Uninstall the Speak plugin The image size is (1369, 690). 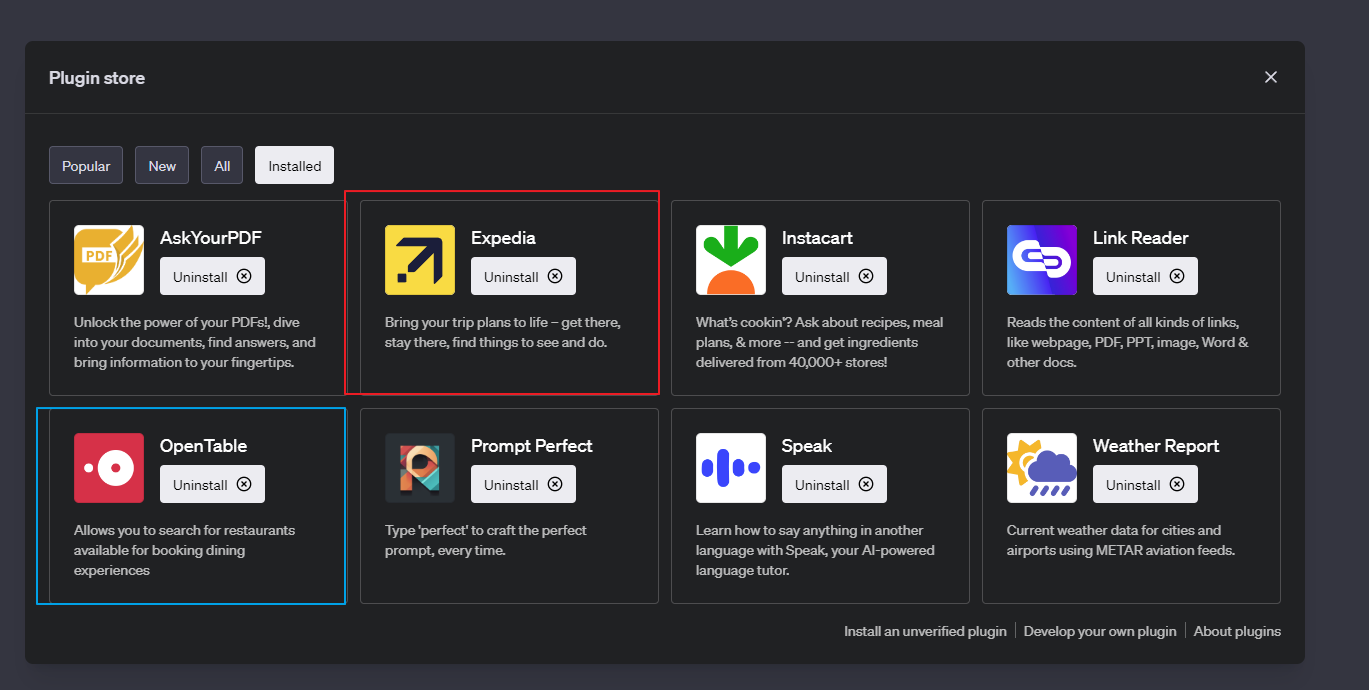[x=834, y=485]
